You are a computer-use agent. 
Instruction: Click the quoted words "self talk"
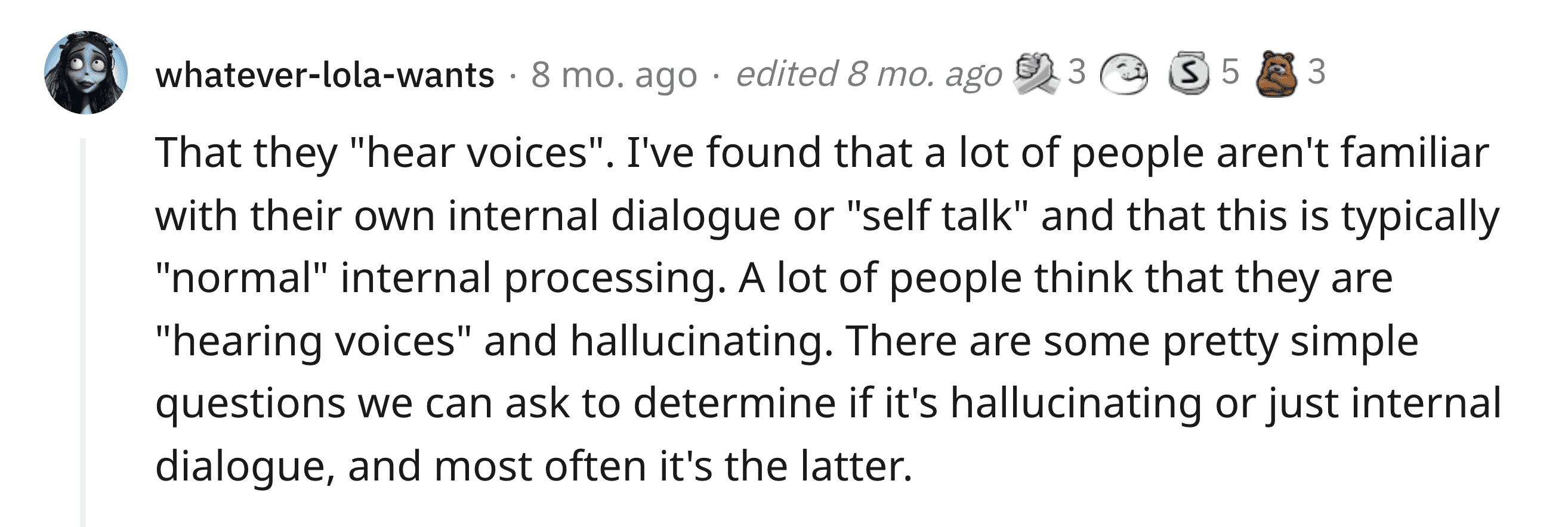coord(937,215)
